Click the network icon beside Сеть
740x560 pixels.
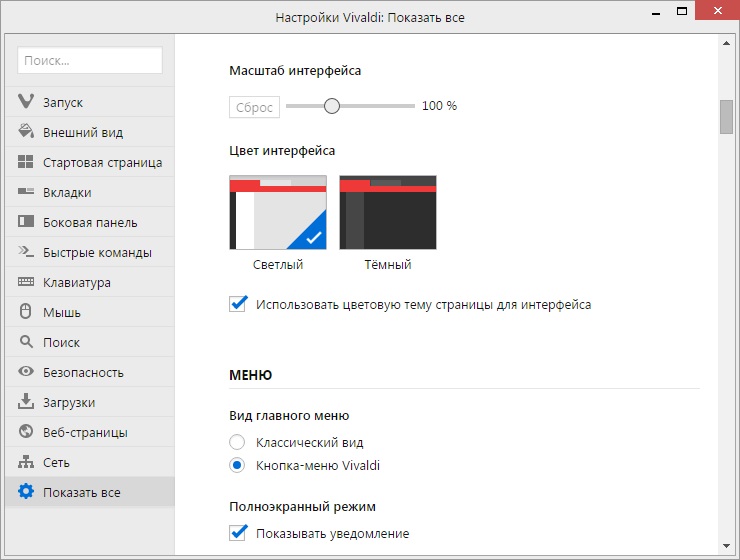pos(26,461)
